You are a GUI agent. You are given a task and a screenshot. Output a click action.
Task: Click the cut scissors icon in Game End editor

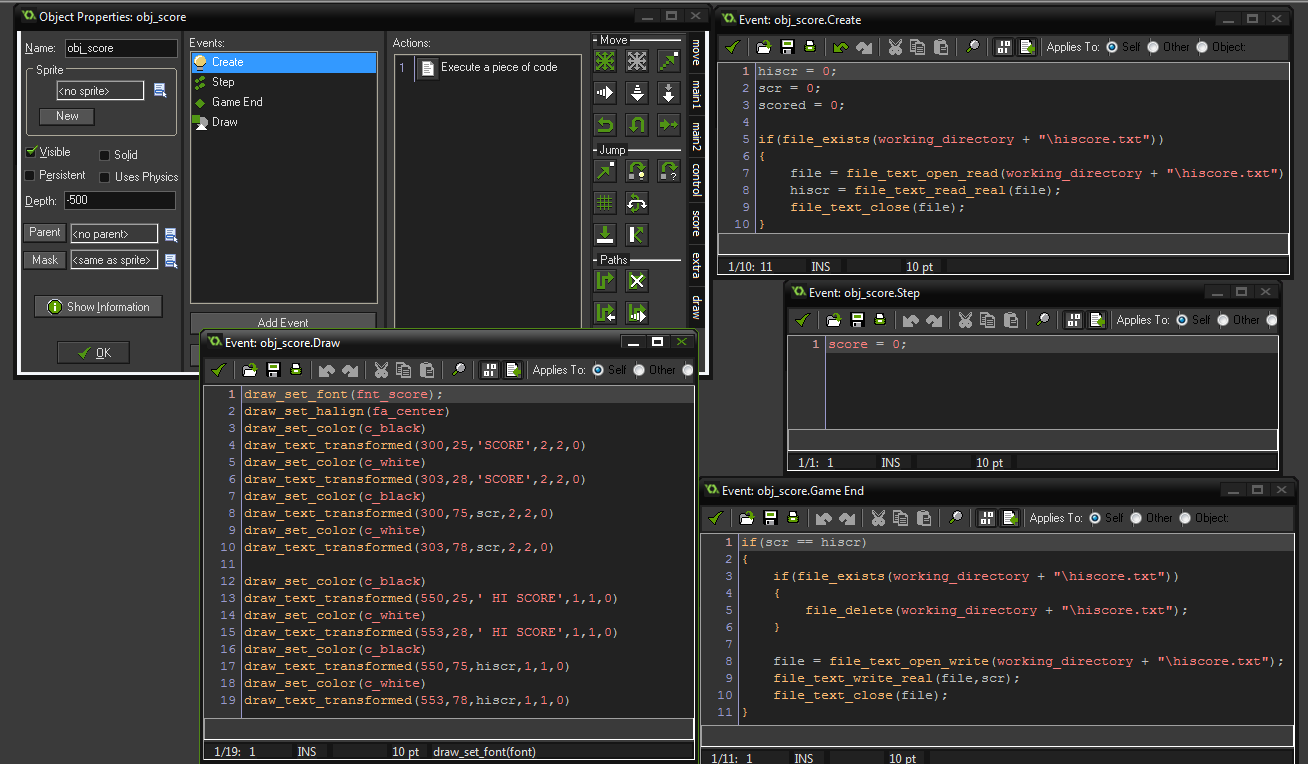click(877, 518)
